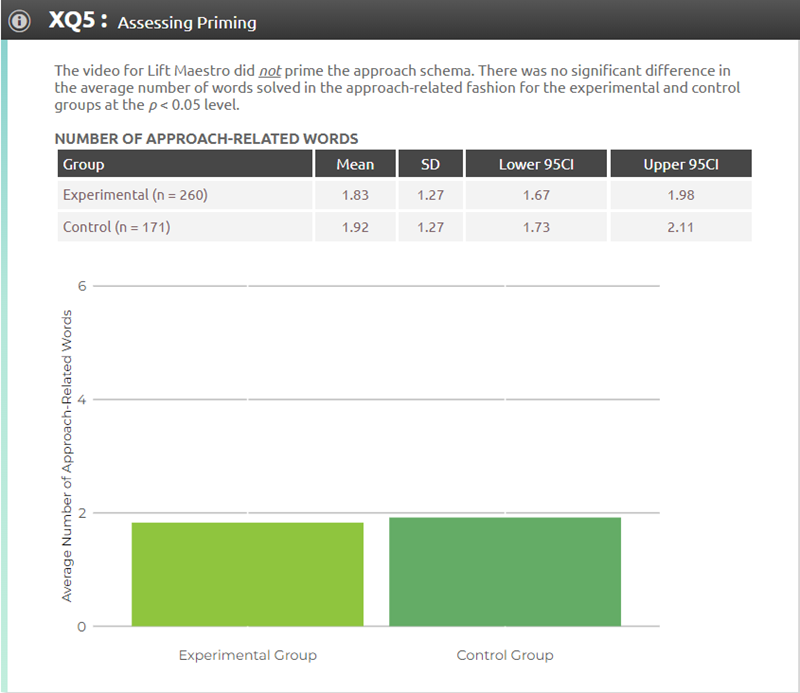Viewport: 800px width, 693px height.
Task: Click the Experimental Group x-axis label
Action: click(247, 655)
